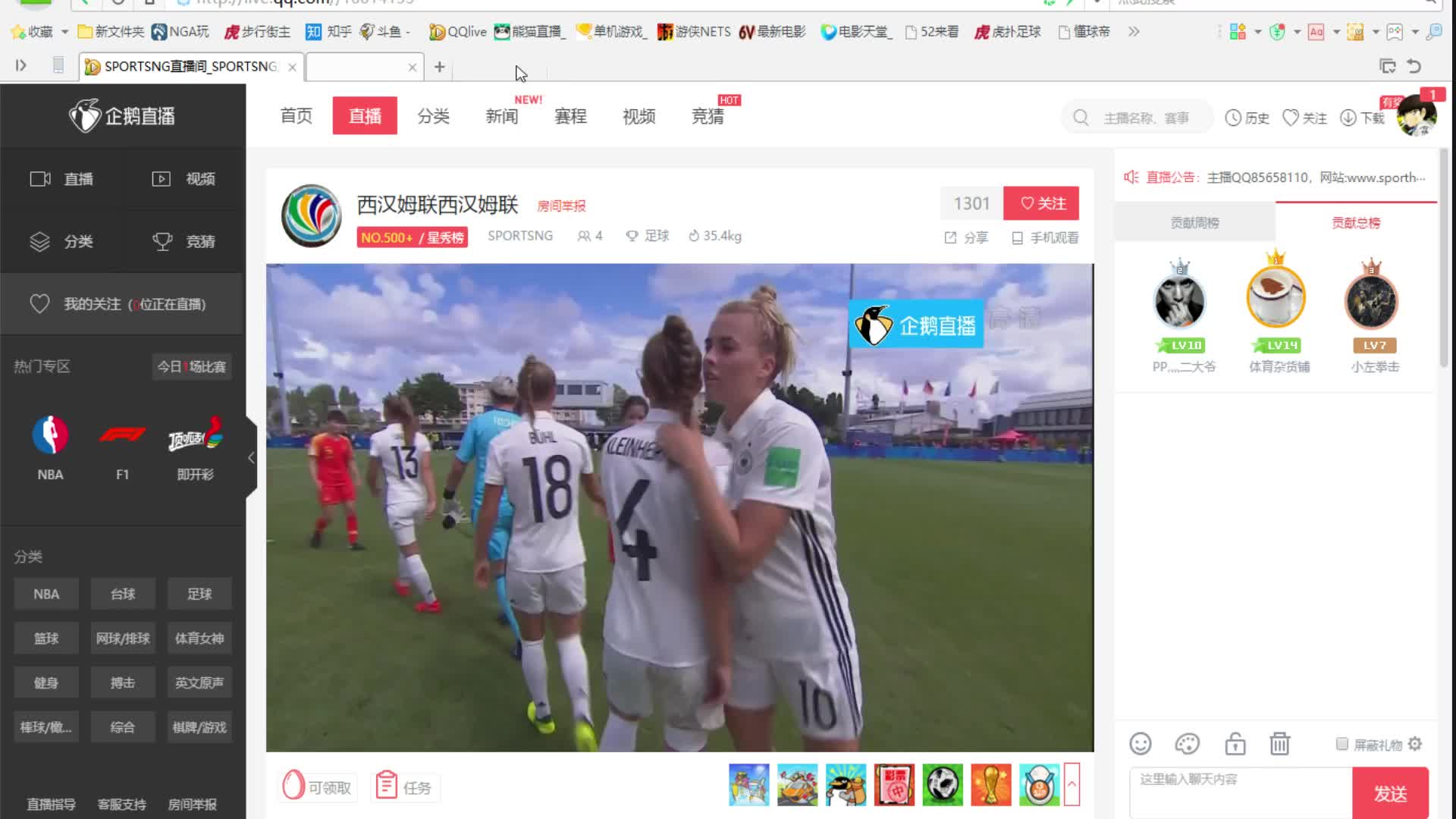Enable the 屏蔽礼物 checkbox
This screenshot has height=819, width=1456.
pos(1341,744)
